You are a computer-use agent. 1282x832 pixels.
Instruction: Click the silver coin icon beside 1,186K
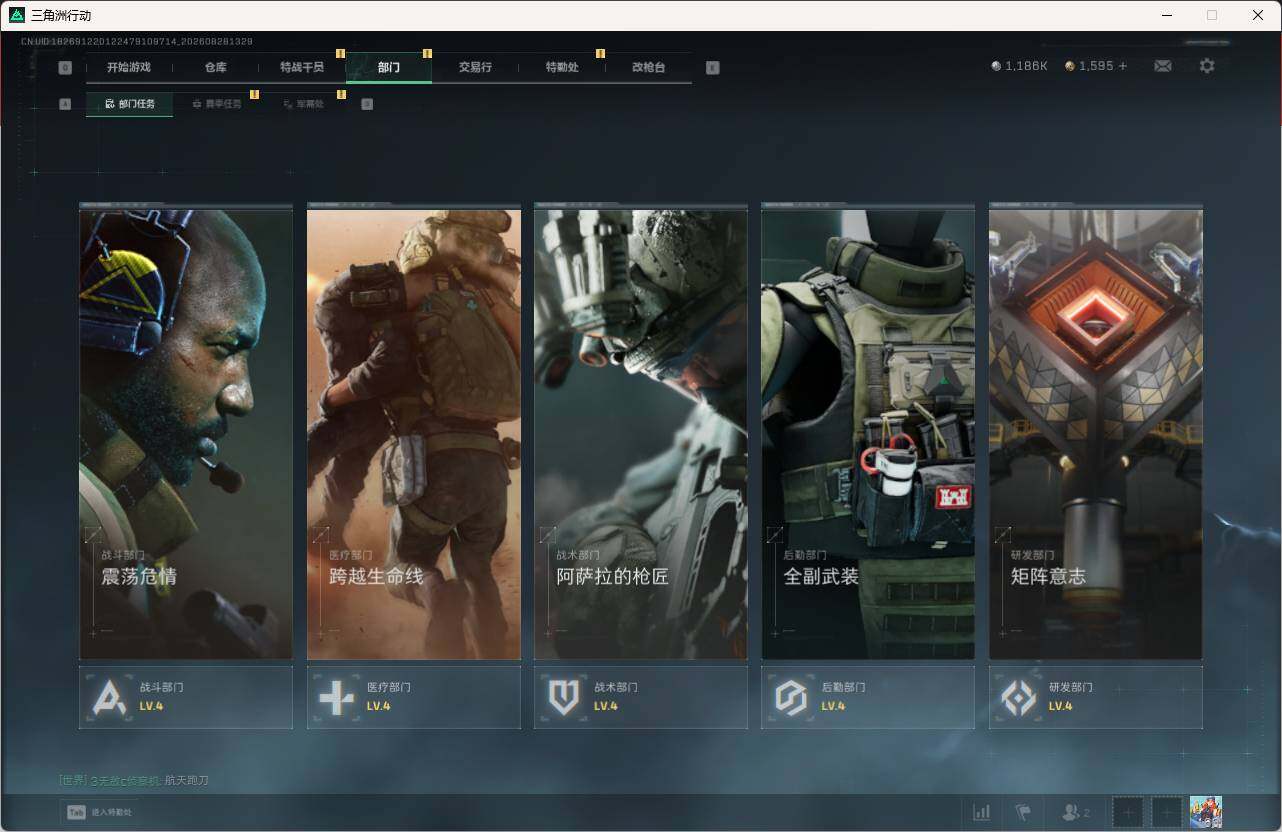[996, 66]
